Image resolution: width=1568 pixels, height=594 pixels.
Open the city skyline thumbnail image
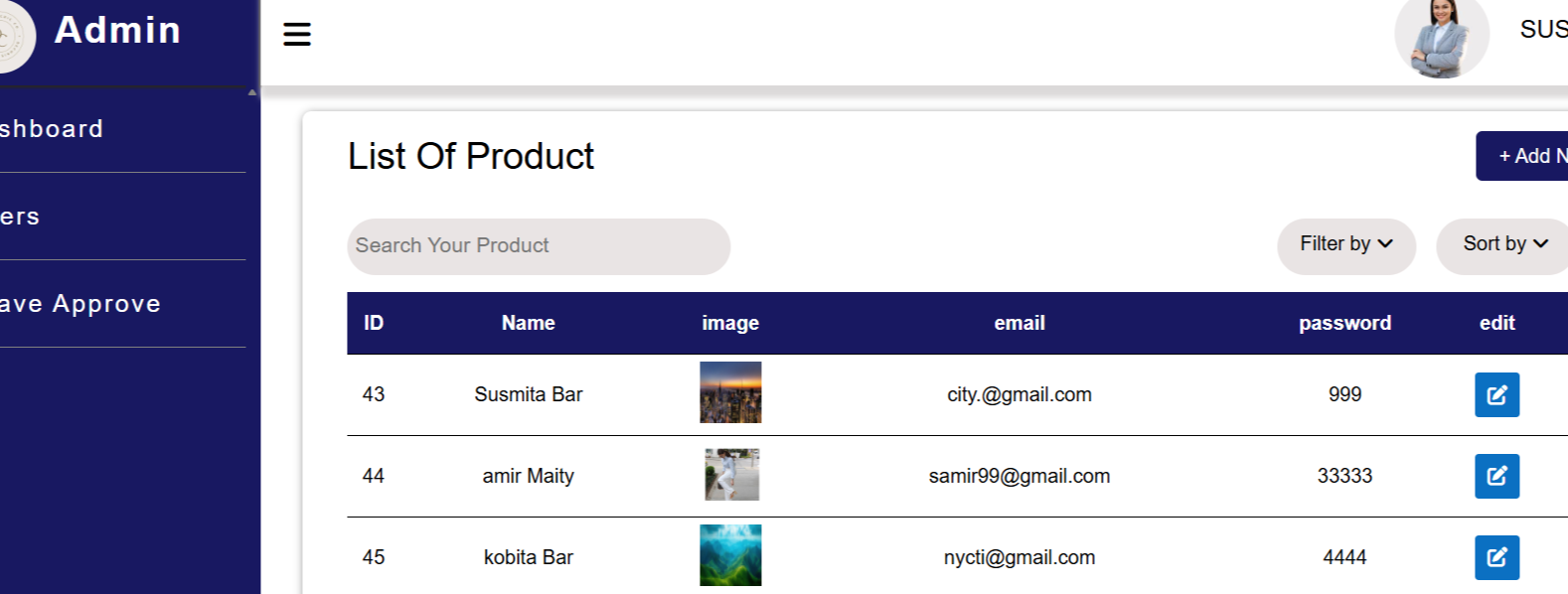[730, 392]
